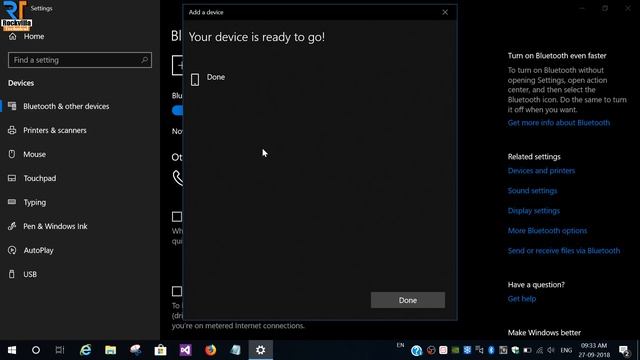The image size is (640, 360).
Task: Close the Add a device dialog
Action: pyautogui.click(x=445, y=12)
